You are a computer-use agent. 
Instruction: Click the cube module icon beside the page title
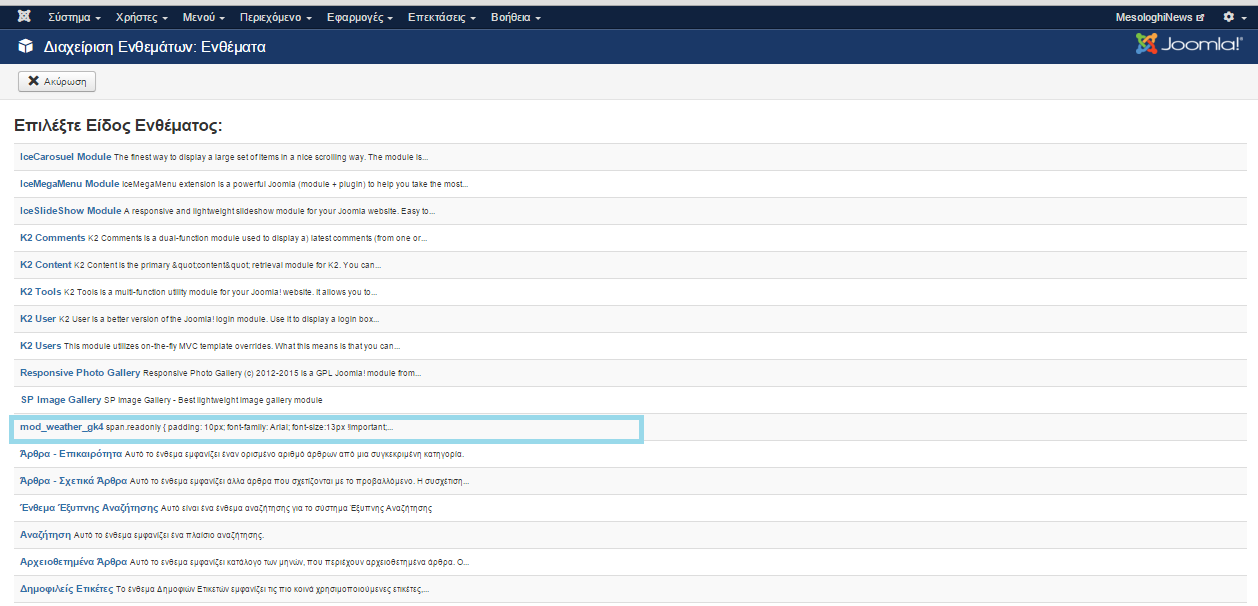27,47
